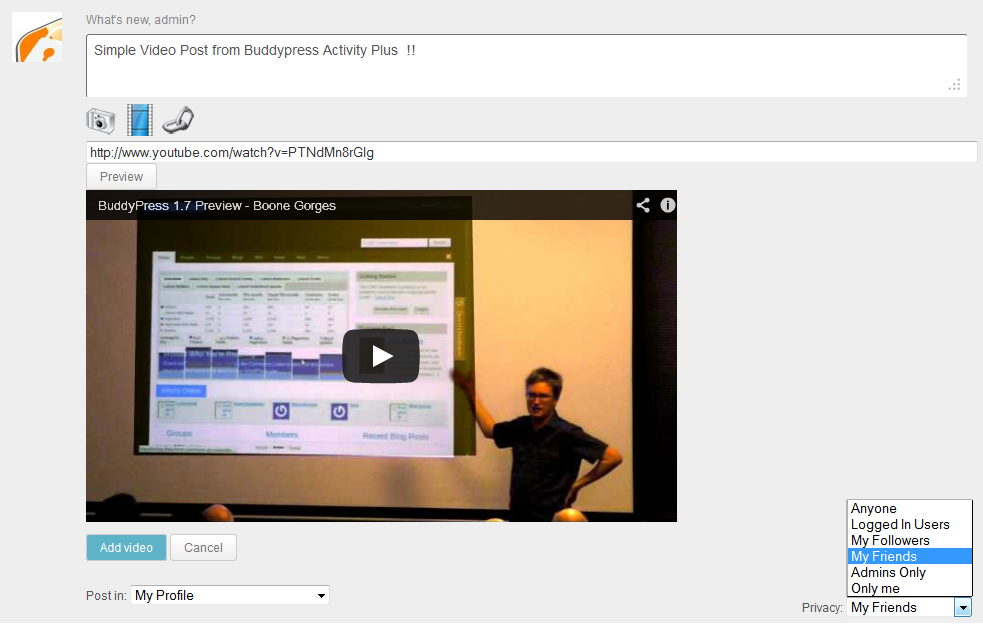Image resolution: width=983 pixels, height=624 pixels.
Task: Click the chain link attachment icon
Action: point(178,120)
